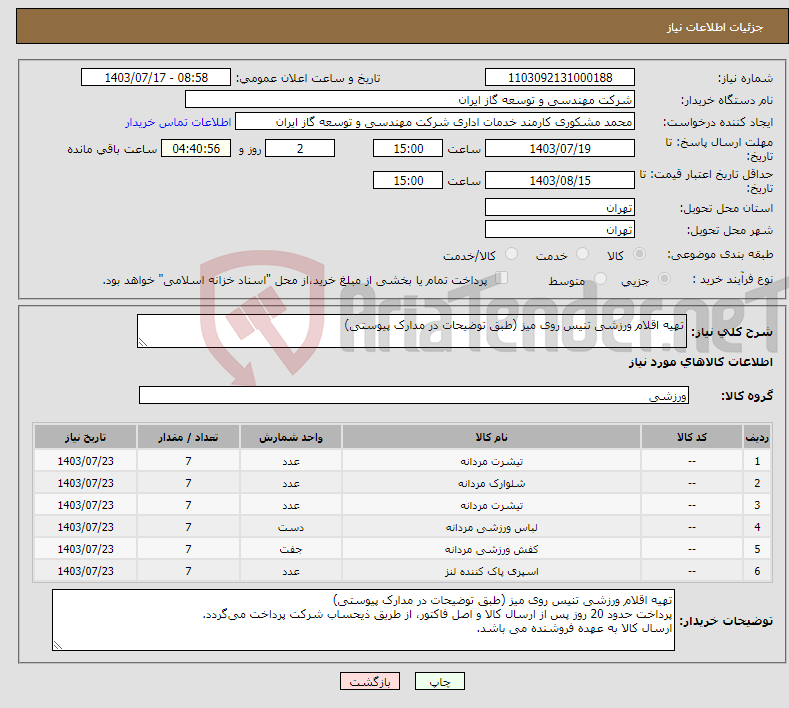The height and width of the screenshot is (708, 789).
Task: Select the کالا/خدمت radio button
Action: pyautogui.click(x=511, y=254)
